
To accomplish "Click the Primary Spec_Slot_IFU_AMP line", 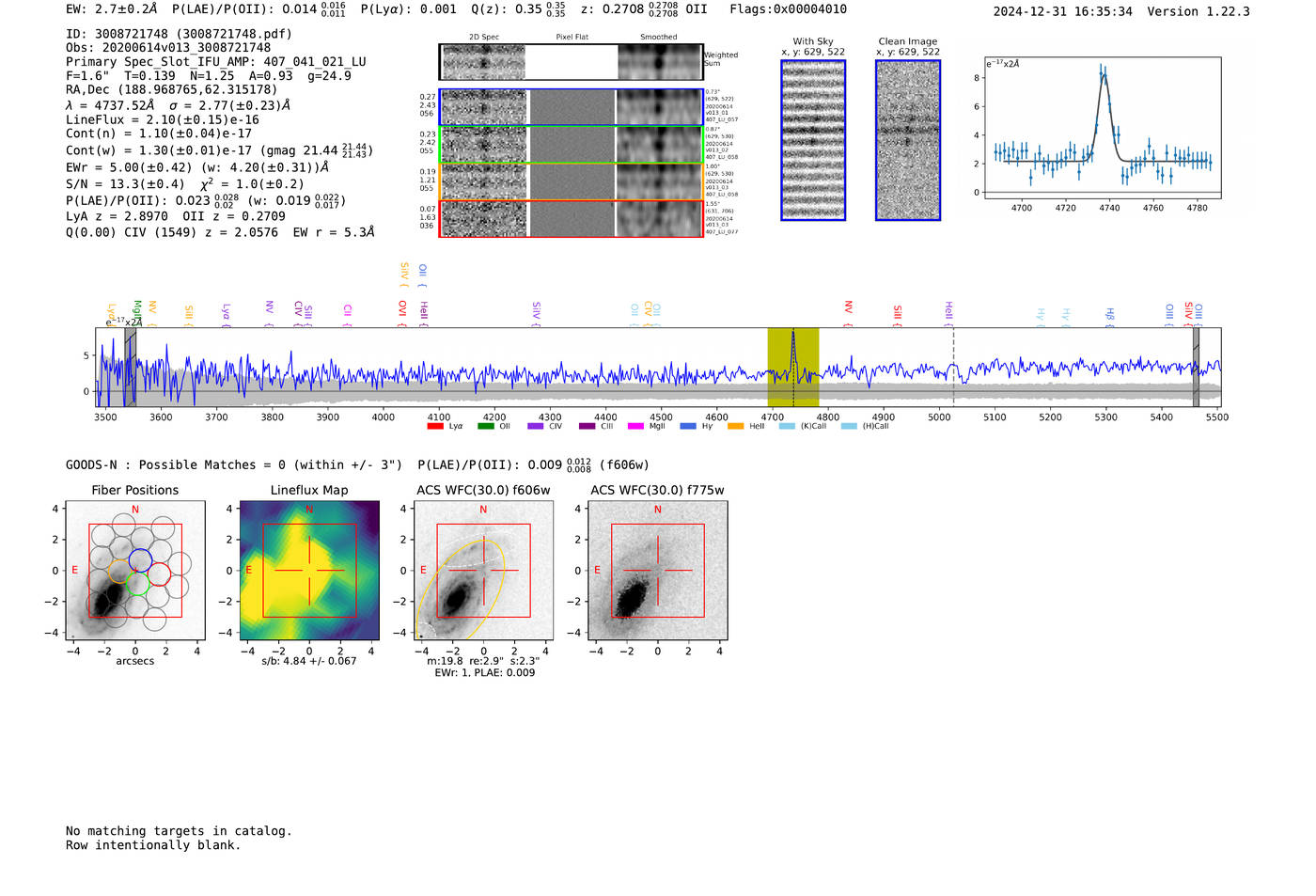I will (x=216, y=62).
